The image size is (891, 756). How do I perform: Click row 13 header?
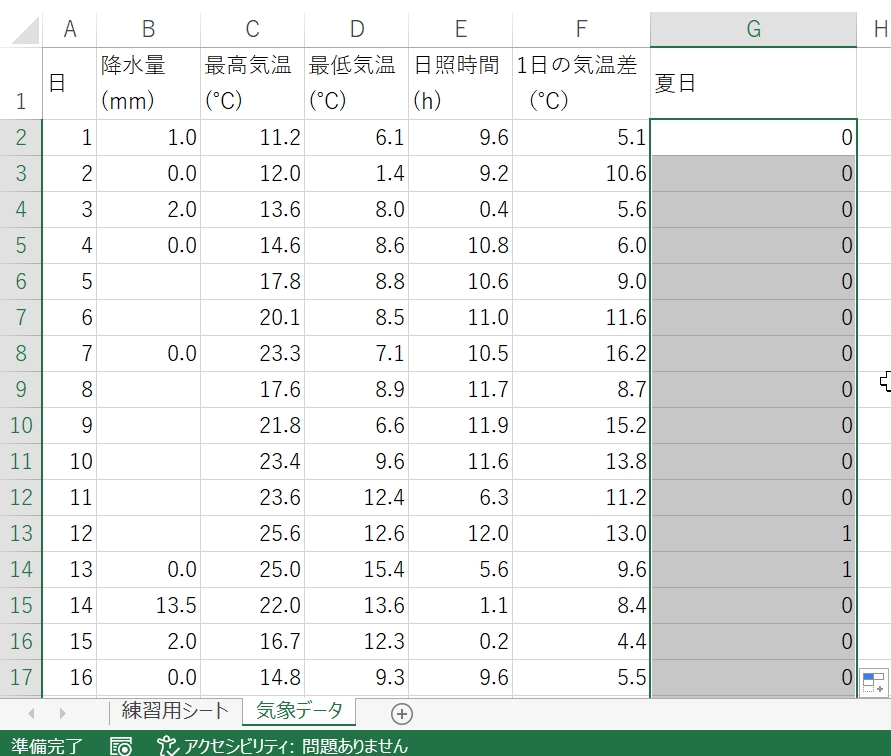click(x=21, y=534)
